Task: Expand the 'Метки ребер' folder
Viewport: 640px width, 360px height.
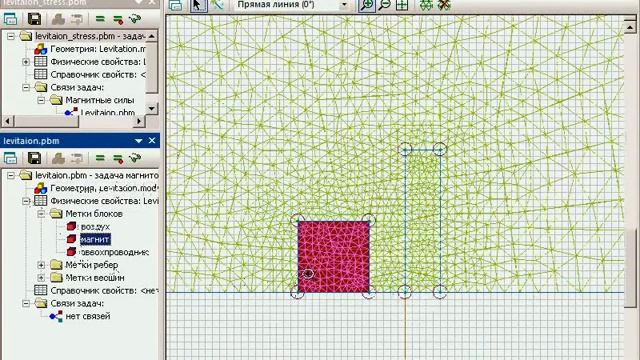Action: point(41,265)
